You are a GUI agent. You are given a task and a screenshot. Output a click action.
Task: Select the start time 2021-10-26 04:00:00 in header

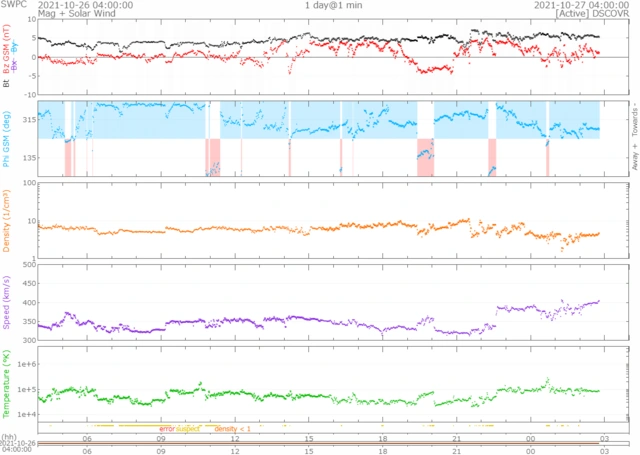(x=85, y=5)
